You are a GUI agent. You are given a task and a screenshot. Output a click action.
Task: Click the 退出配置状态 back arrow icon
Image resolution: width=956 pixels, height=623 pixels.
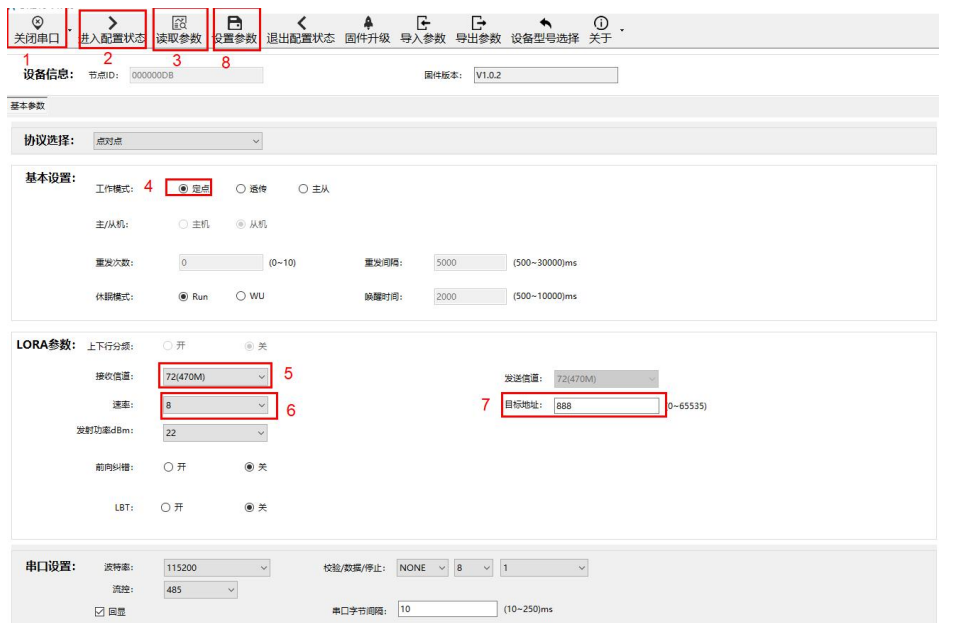(301, 22)
